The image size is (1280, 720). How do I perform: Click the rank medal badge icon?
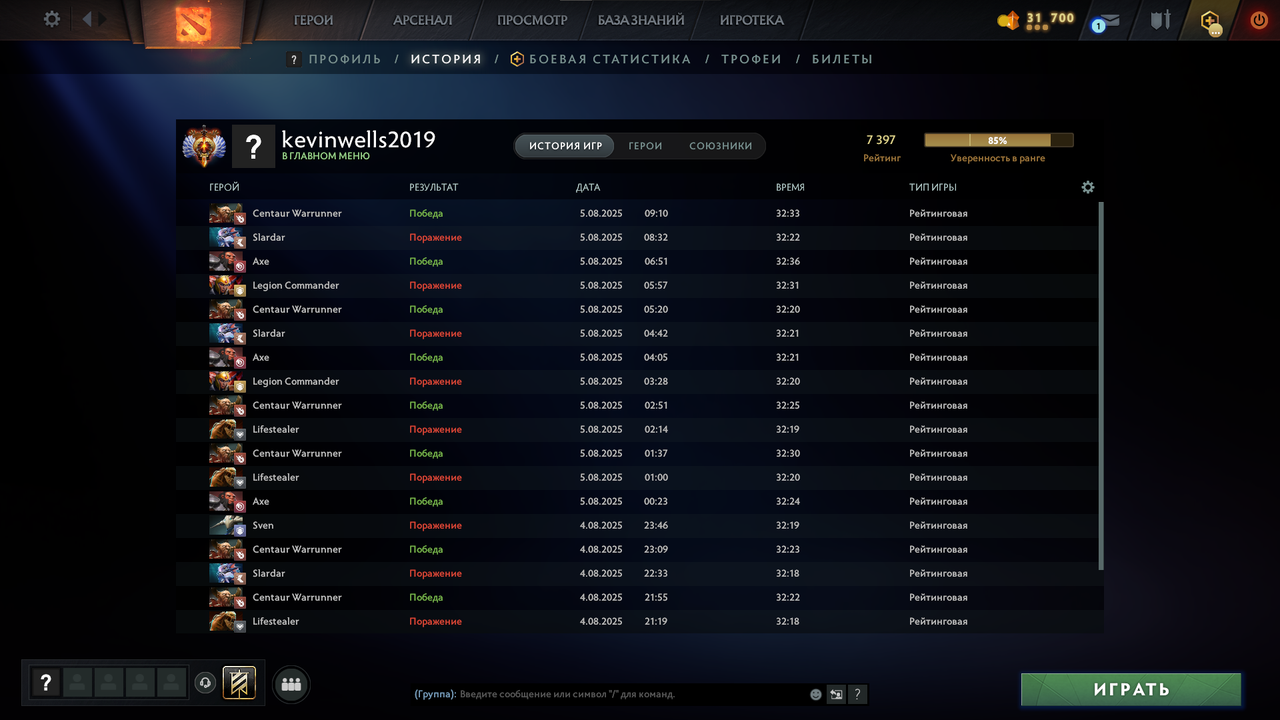204,146
